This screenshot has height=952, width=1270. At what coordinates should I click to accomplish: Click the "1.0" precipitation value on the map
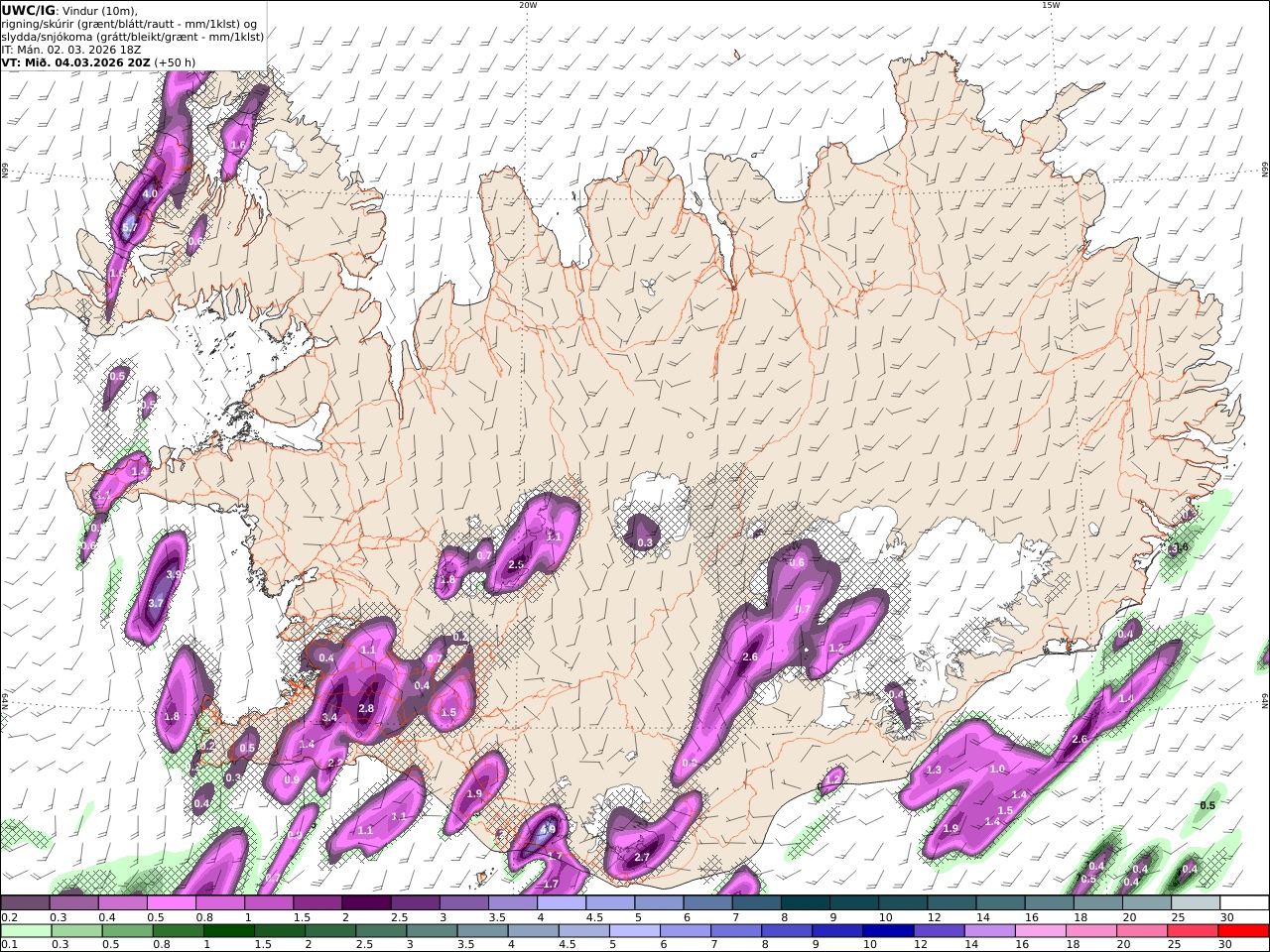[x=997, y=769]
